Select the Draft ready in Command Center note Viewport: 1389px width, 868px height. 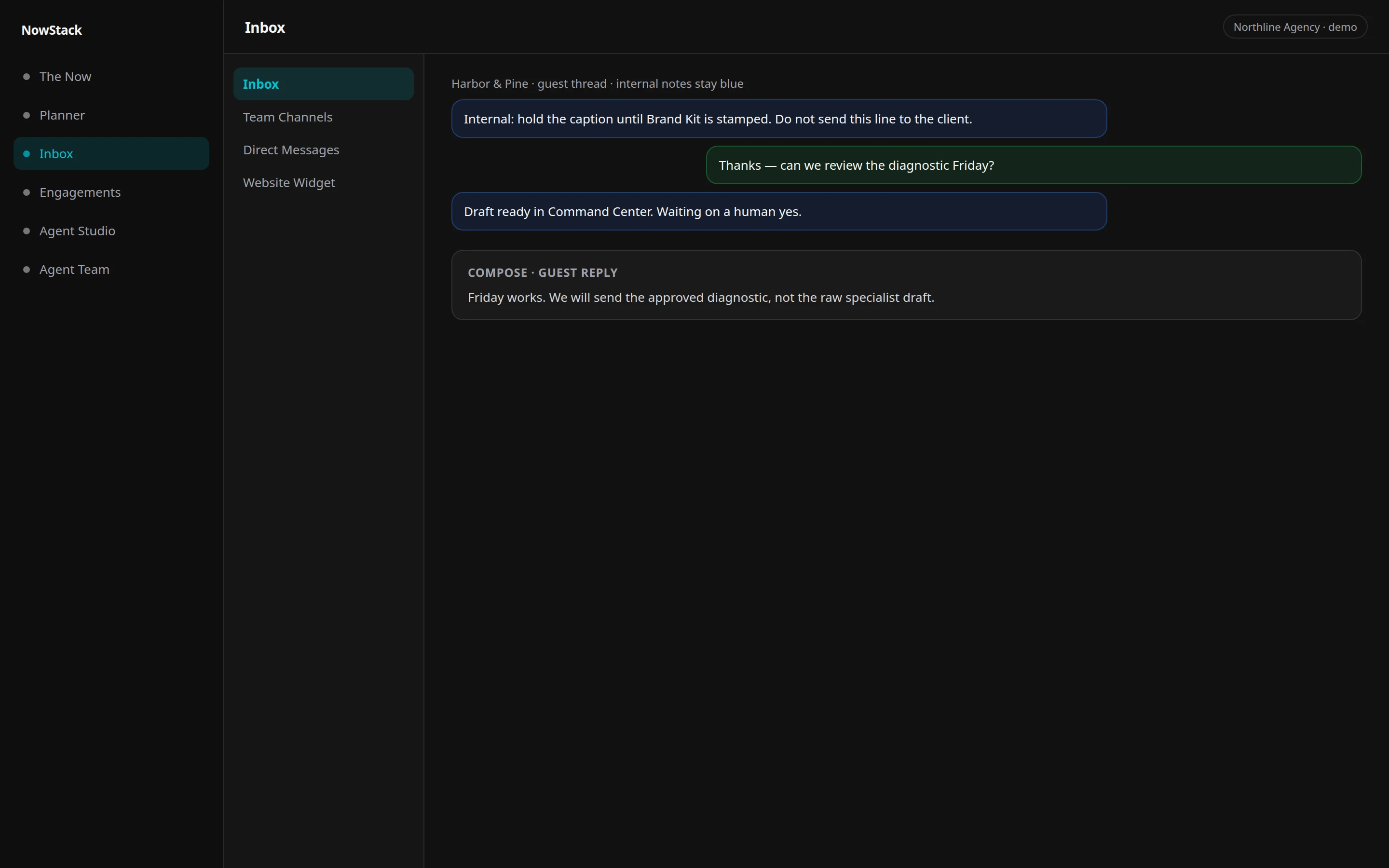(x=779, y=211)
